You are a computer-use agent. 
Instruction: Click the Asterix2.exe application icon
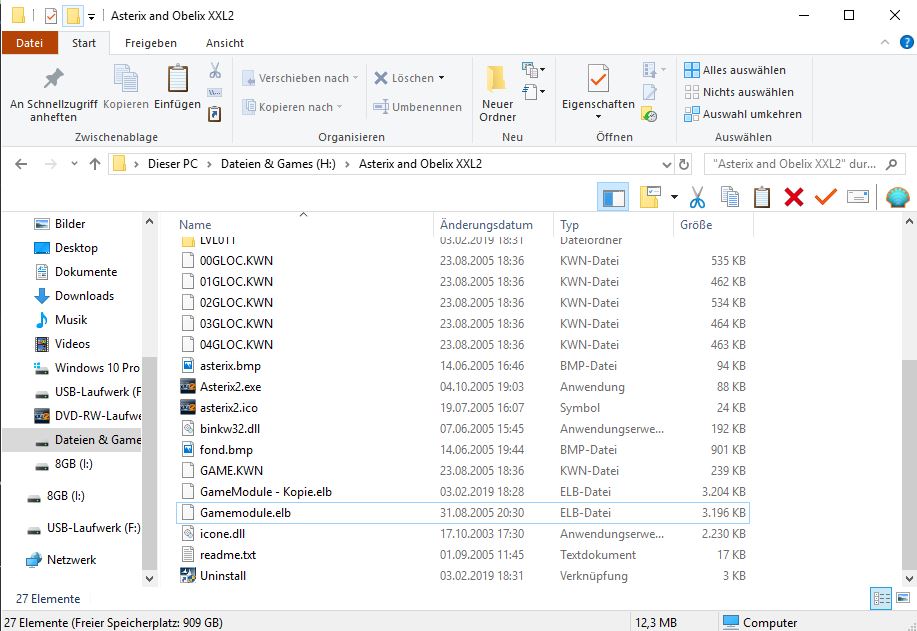[x=188, y=387]
